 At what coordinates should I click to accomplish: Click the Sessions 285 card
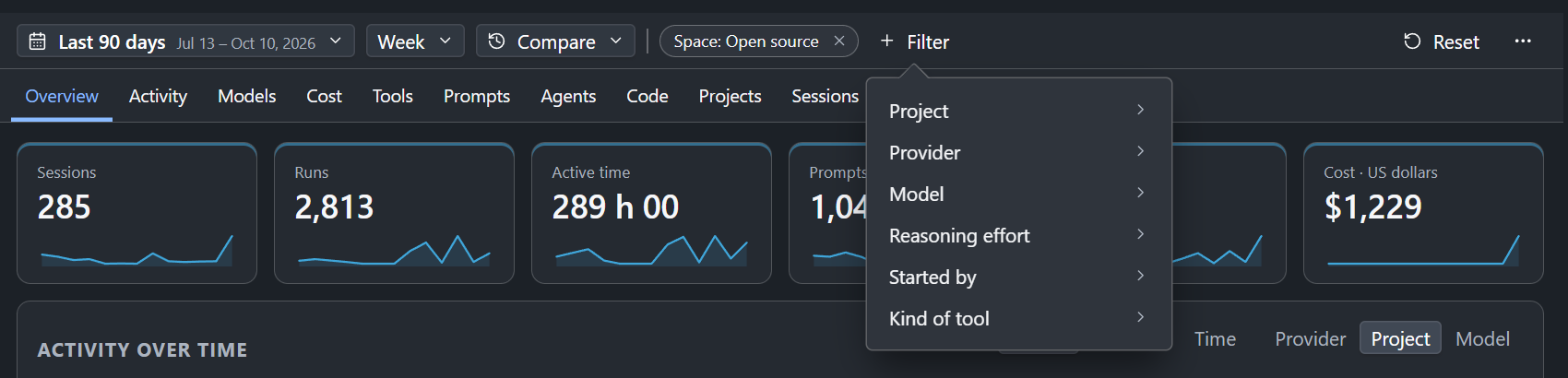(x=137, y=213)
